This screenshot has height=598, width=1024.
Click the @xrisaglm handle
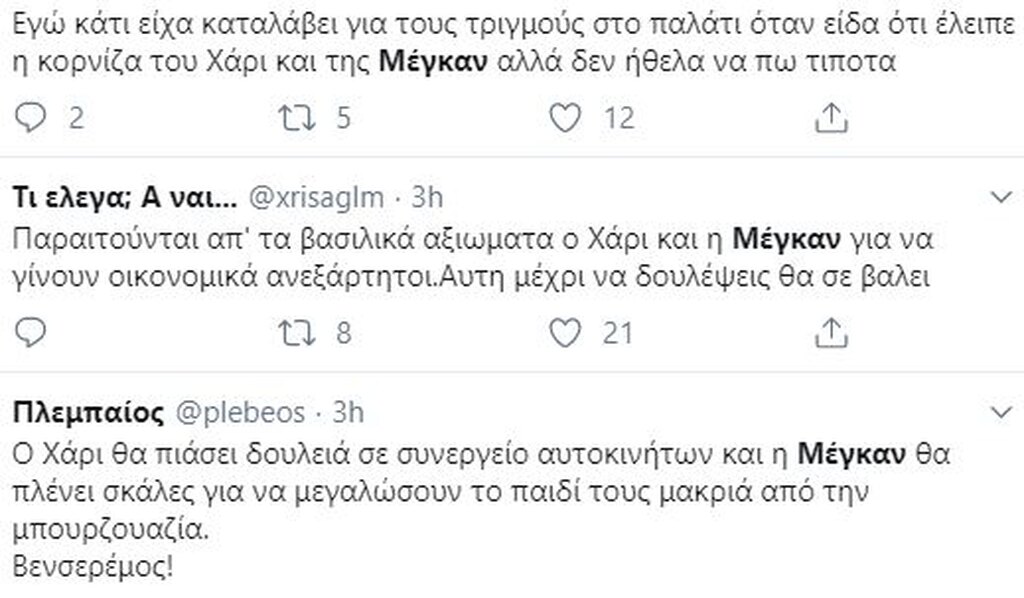point(317,198)
